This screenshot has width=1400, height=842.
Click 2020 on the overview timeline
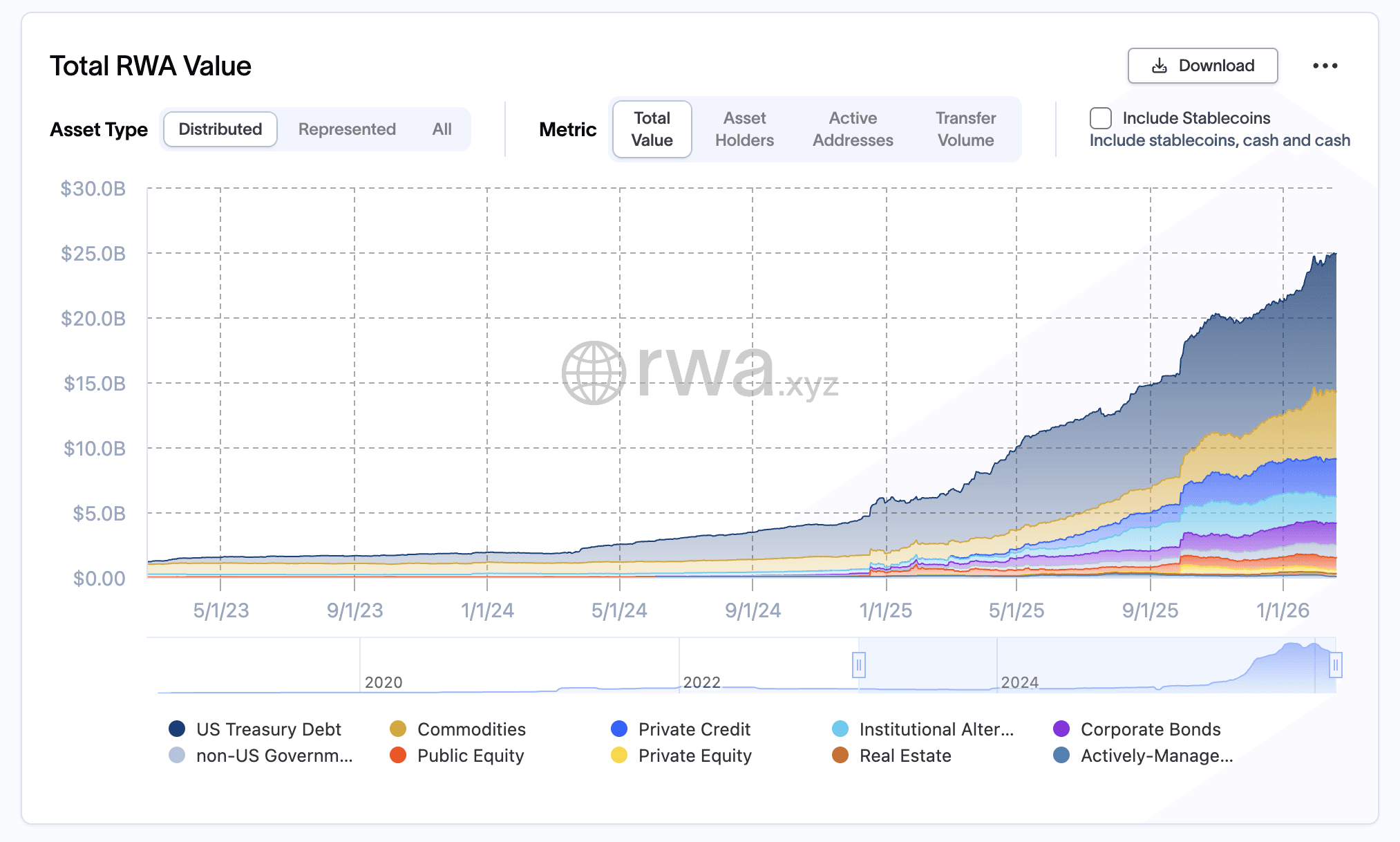pos(384,682)
